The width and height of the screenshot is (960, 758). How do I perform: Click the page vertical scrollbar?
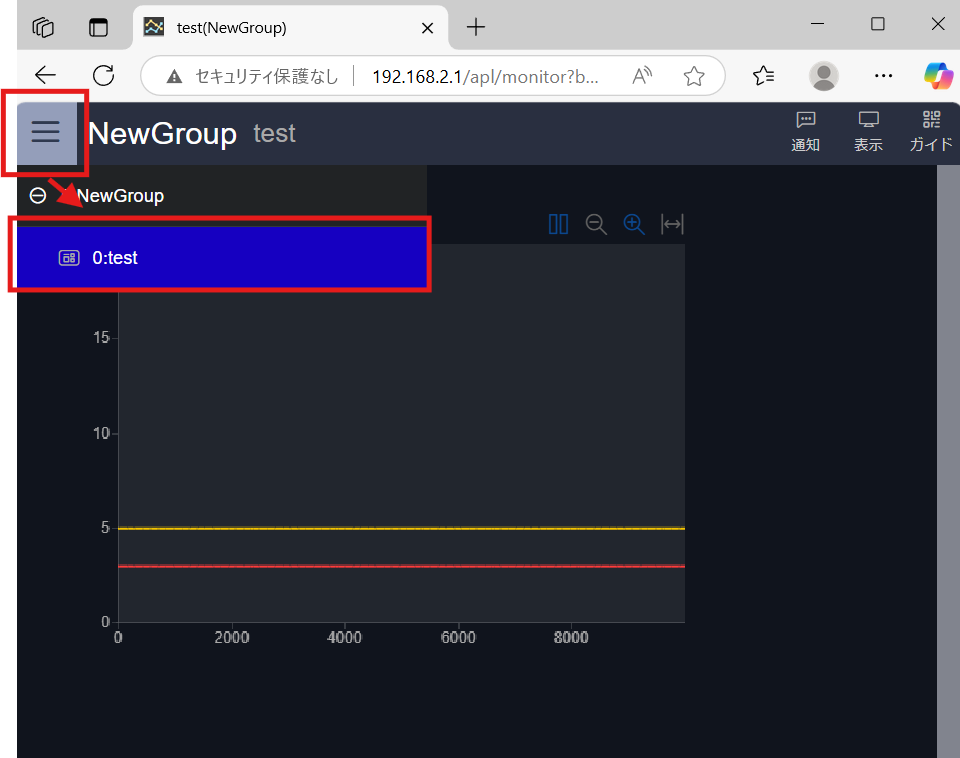948,461
